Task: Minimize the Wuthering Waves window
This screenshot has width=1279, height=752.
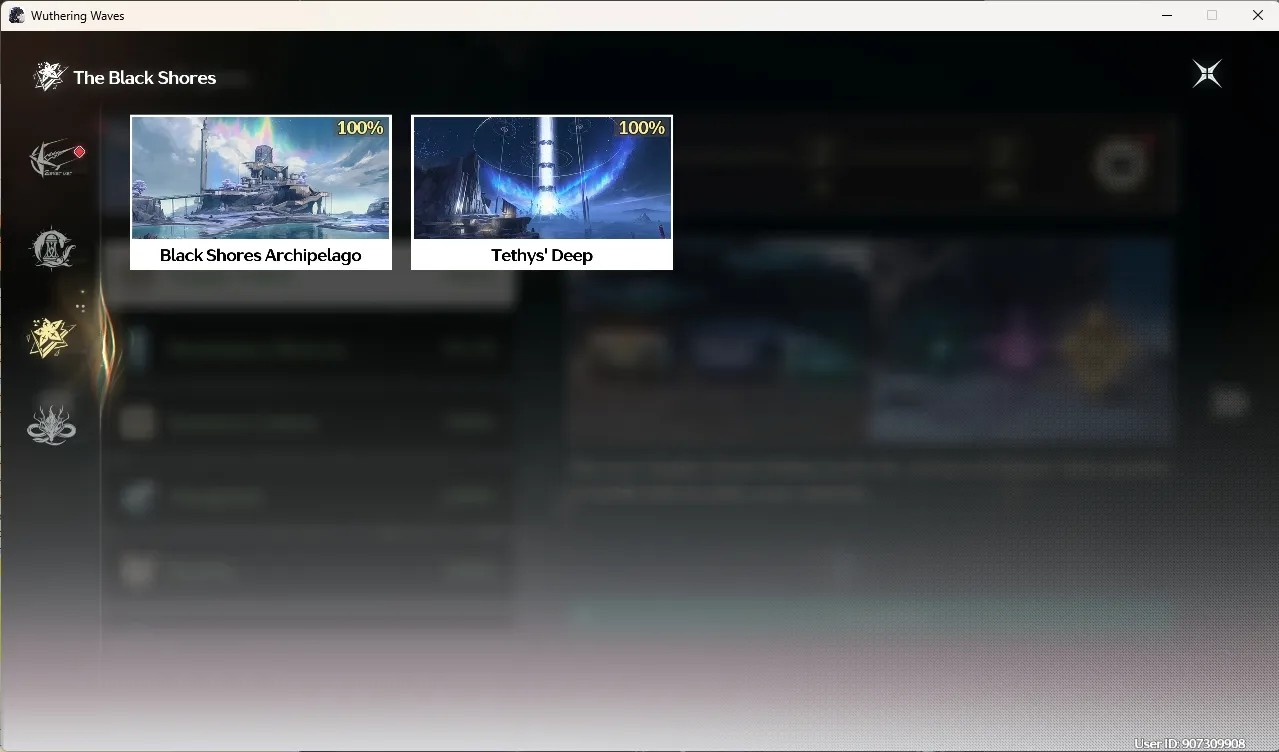Action: pos(1167,15)
